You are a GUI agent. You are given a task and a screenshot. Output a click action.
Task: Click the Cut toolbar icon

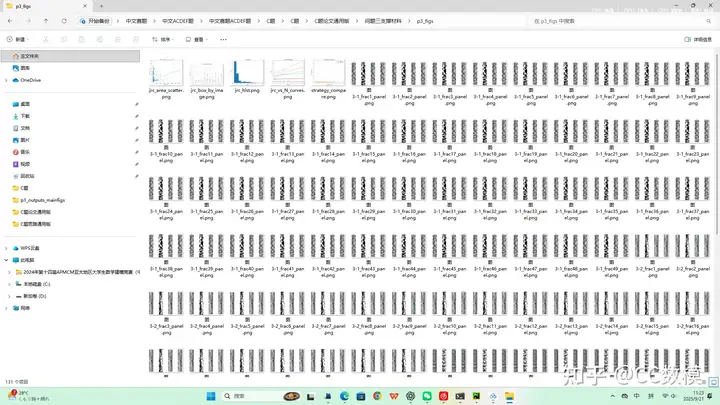45,39
